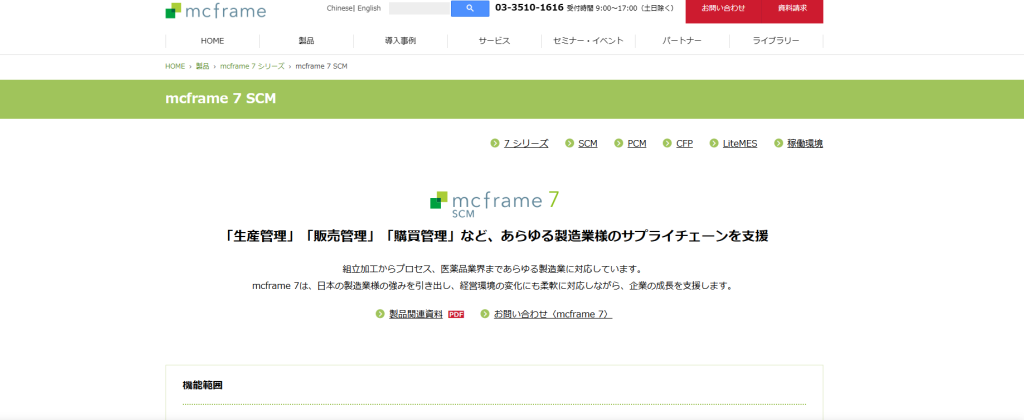
Task: Click green arrow icon beside 稼働環境 link
Action: tap(778, 144)
